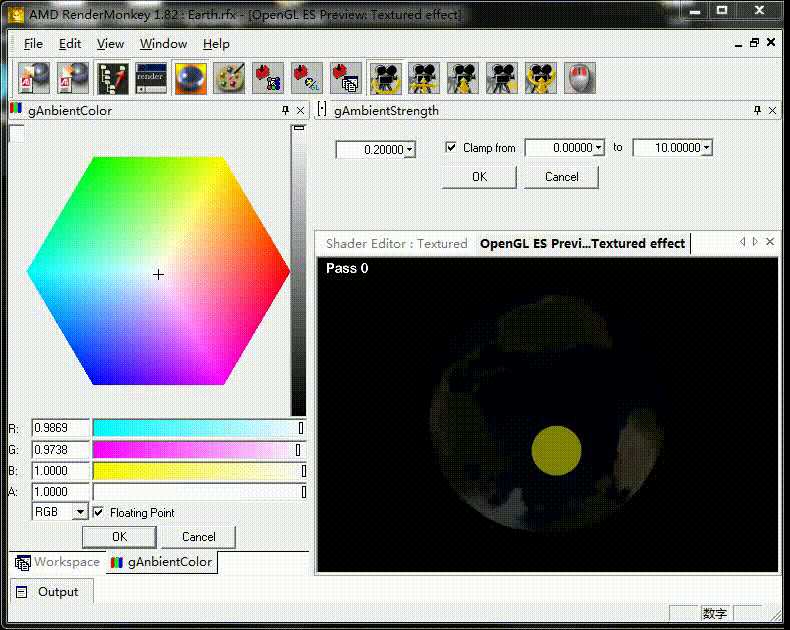Open the Edit menu

click(x=70, y=44)
